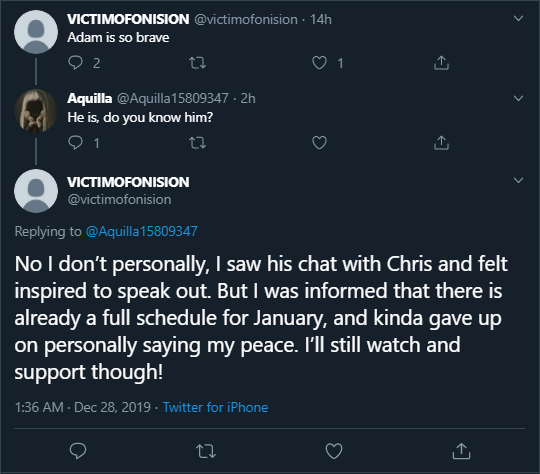The height and width of the screenshot is (474, 540).
Task: Like the main tweet at bottom
Action: pyautogui.click(x=334, y=451)
